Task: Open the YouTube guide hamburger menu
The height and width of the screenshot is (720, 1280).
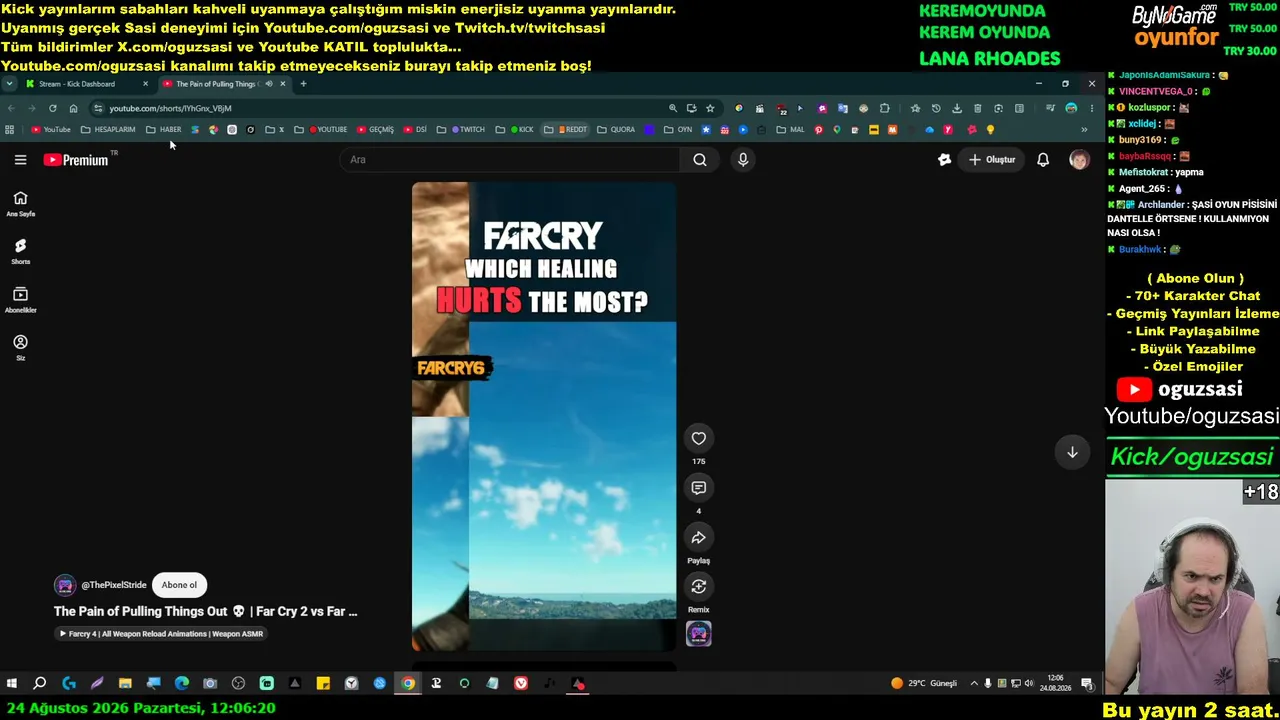Action: pos(20,160)
